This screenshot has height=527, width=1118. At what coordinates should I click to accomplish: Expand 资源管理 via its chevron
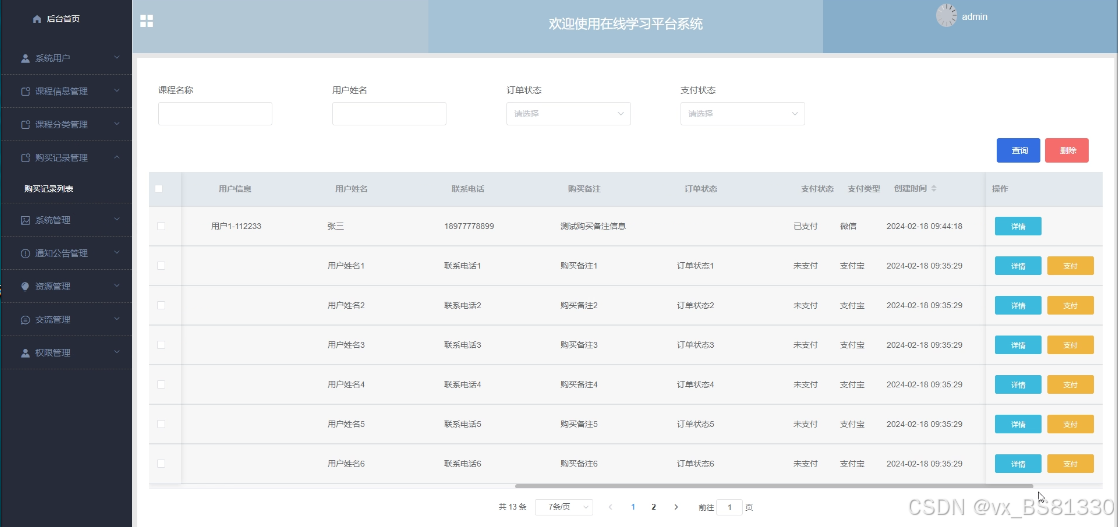pyautogui.click(x=117, y=286)
